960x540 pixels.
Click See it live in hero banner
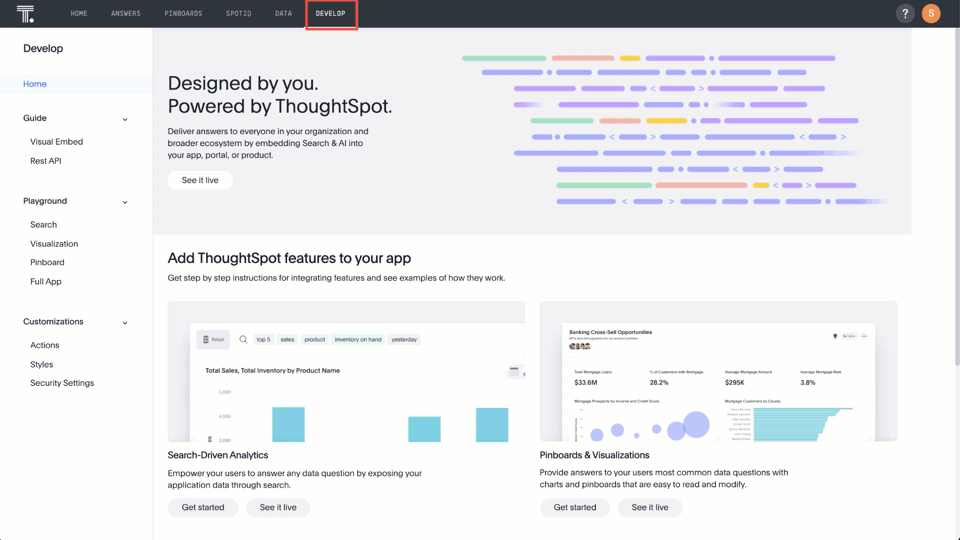200,180
